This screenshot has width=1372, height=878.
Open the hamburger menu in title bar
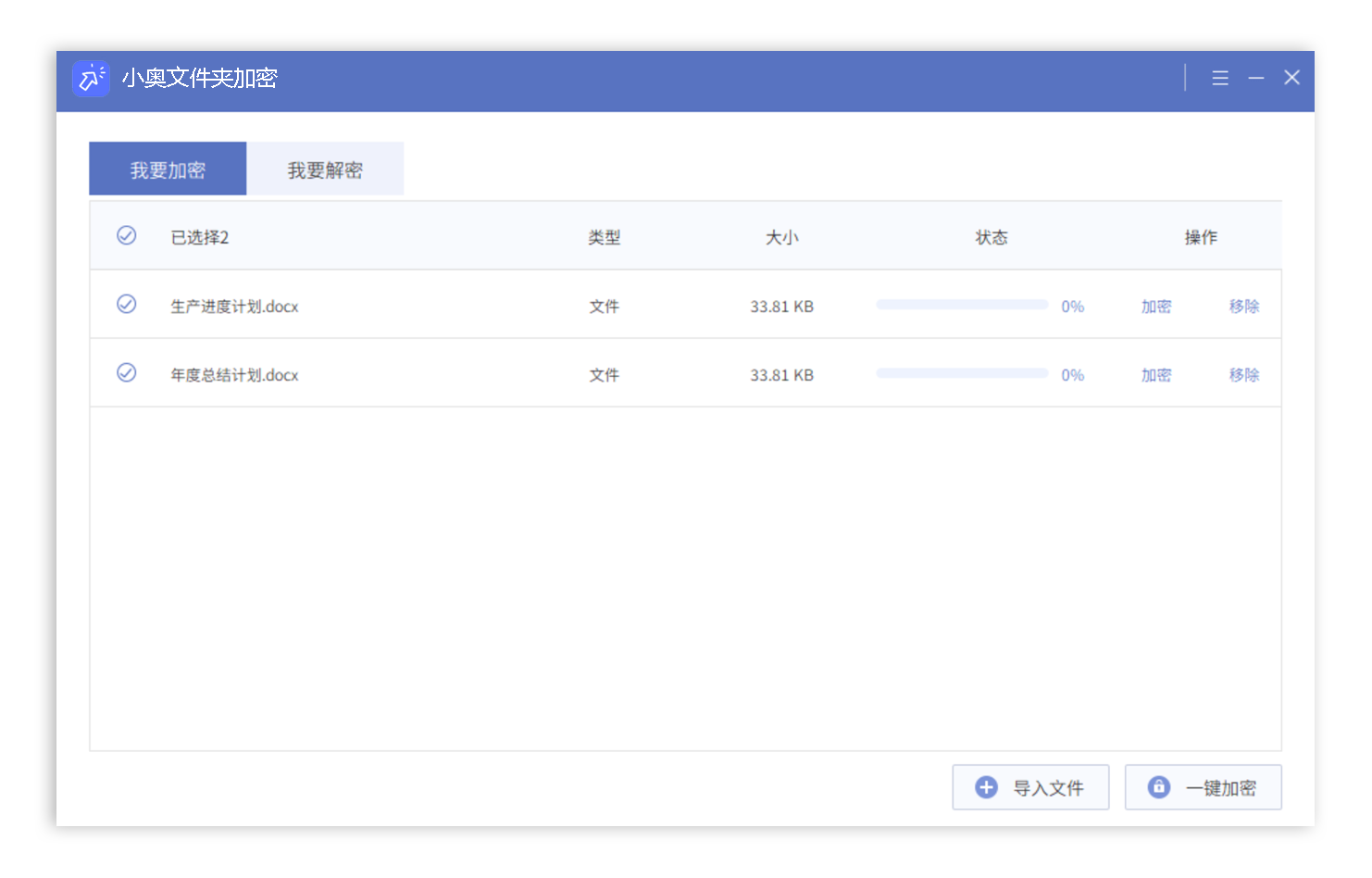click(x=1220, y=79)
